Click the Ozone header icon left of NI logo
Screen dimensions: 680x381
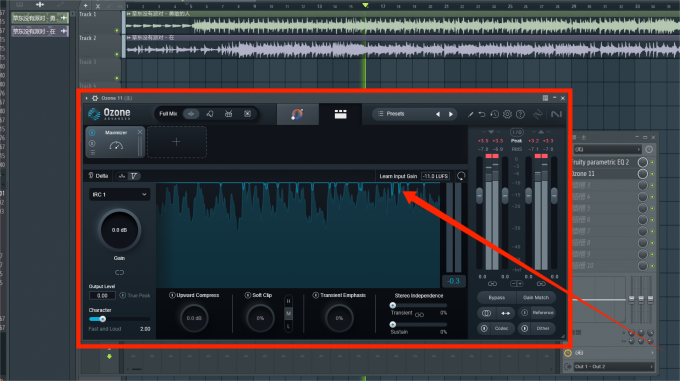(x=538, y=114)
